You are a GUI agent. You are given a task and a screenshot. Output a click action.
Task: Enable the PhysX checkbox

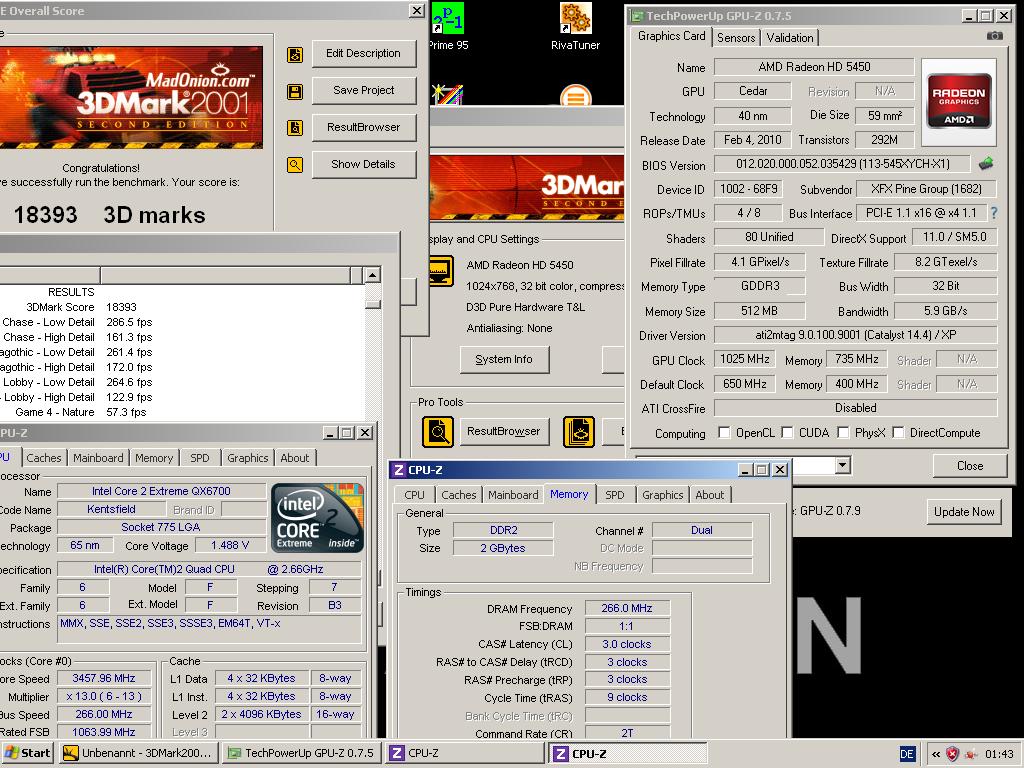pyautogui.click(x=842, y=432)
